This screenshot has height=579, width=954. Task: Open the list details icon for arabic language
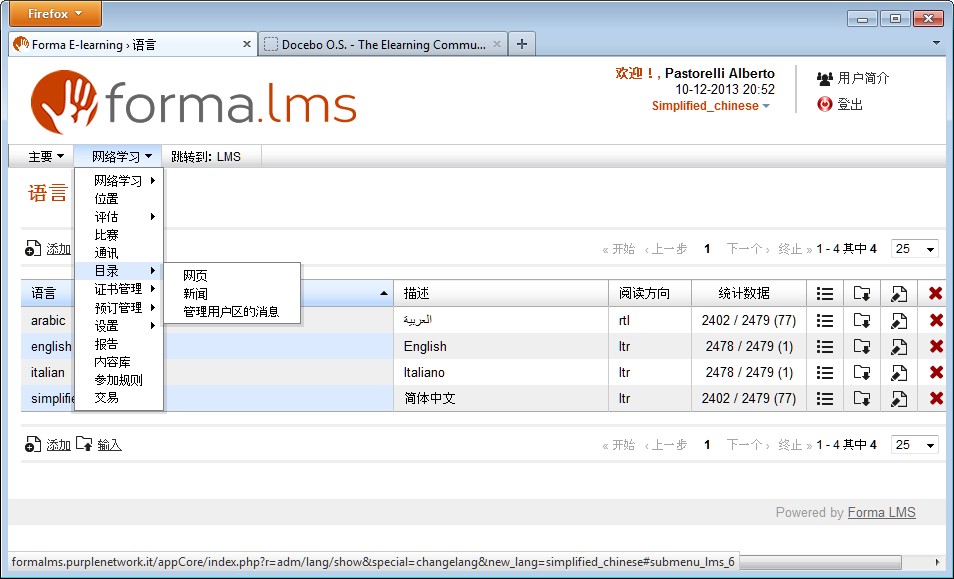pos(825,320)
